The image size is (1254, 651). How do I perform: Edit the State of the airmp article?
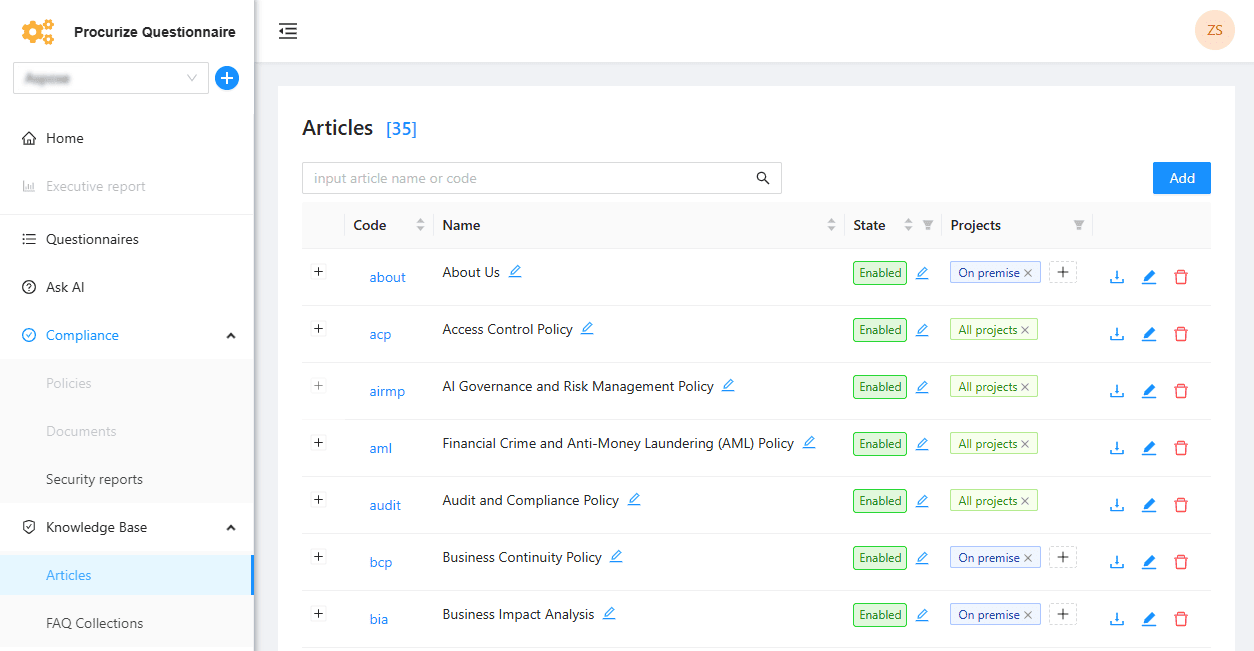(x=922, y=388)
